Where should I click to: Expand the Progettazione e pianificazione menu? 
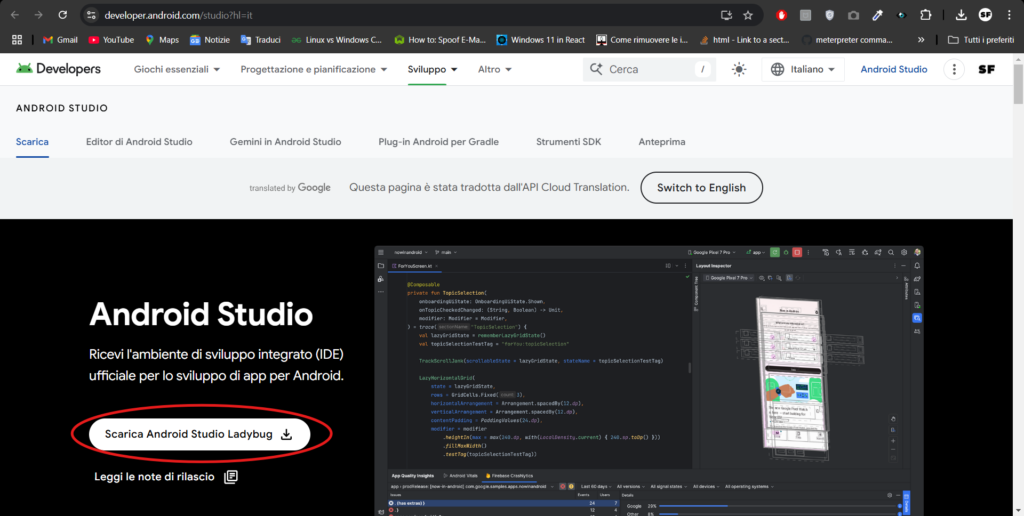(314, 69)
